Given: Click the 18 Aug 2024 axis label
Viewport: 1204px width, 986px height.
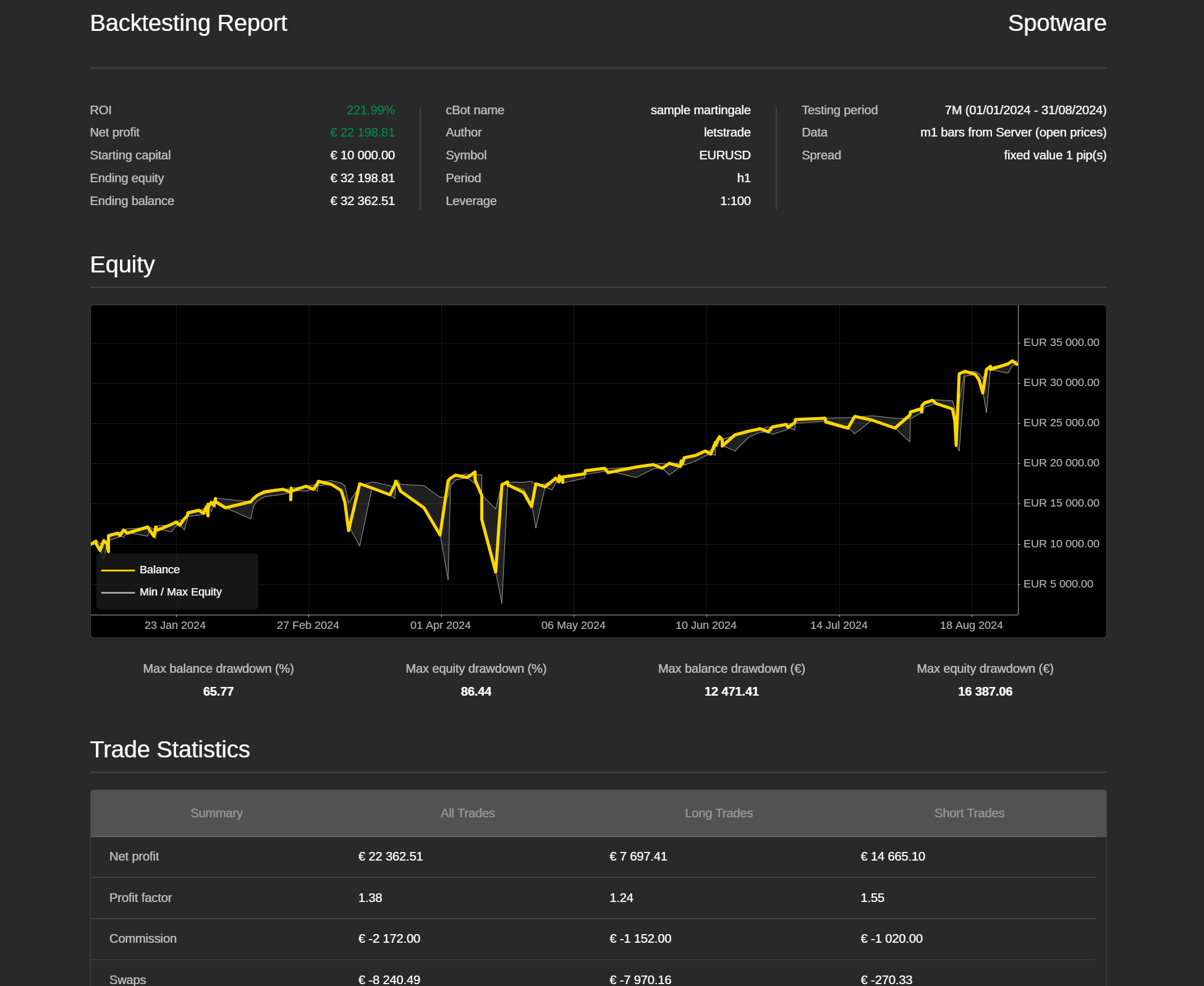Looking at the screenshot, I should 971,625.
